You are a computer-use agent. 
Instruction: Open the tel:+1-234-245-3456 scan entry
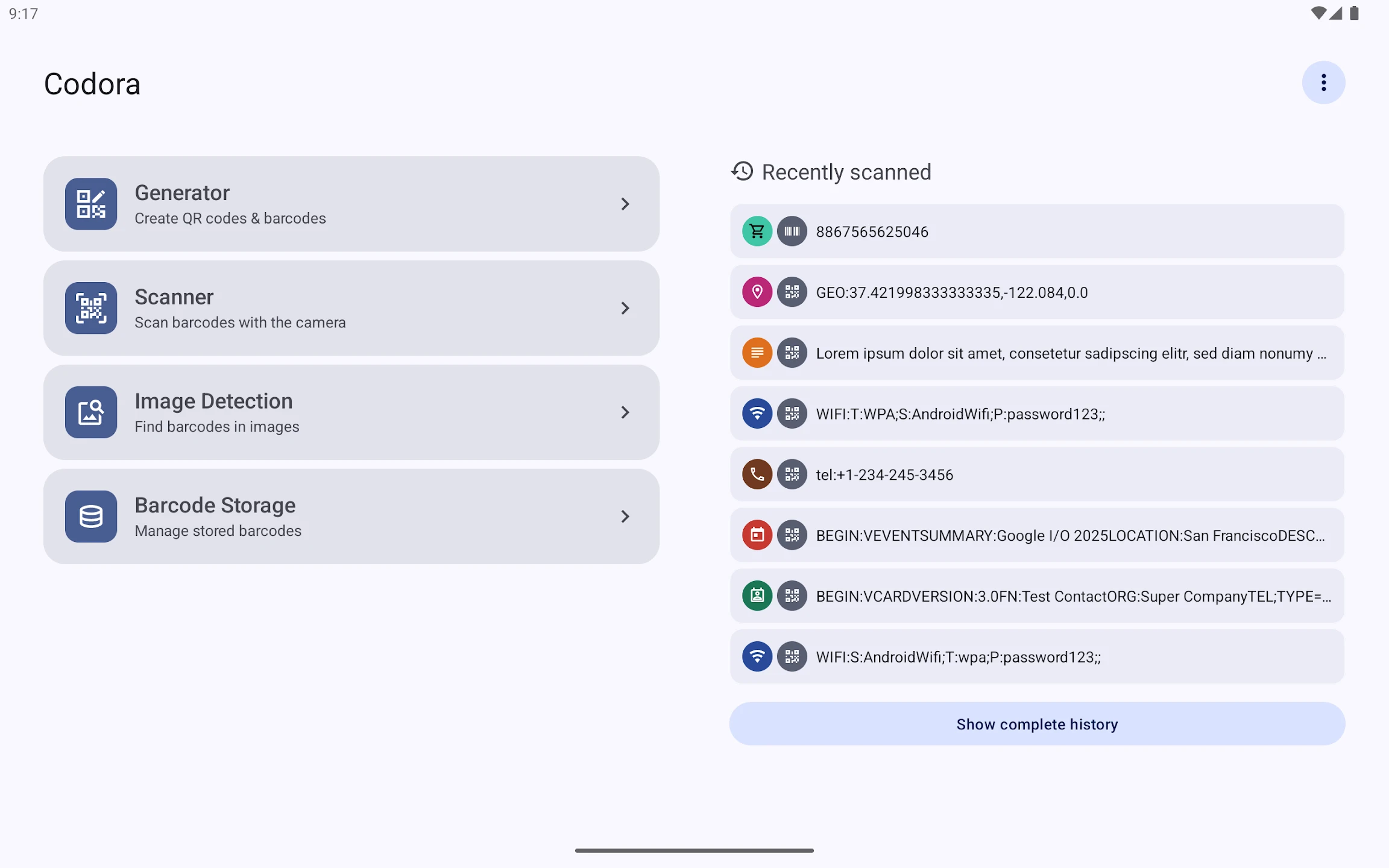click(1037, 474)
